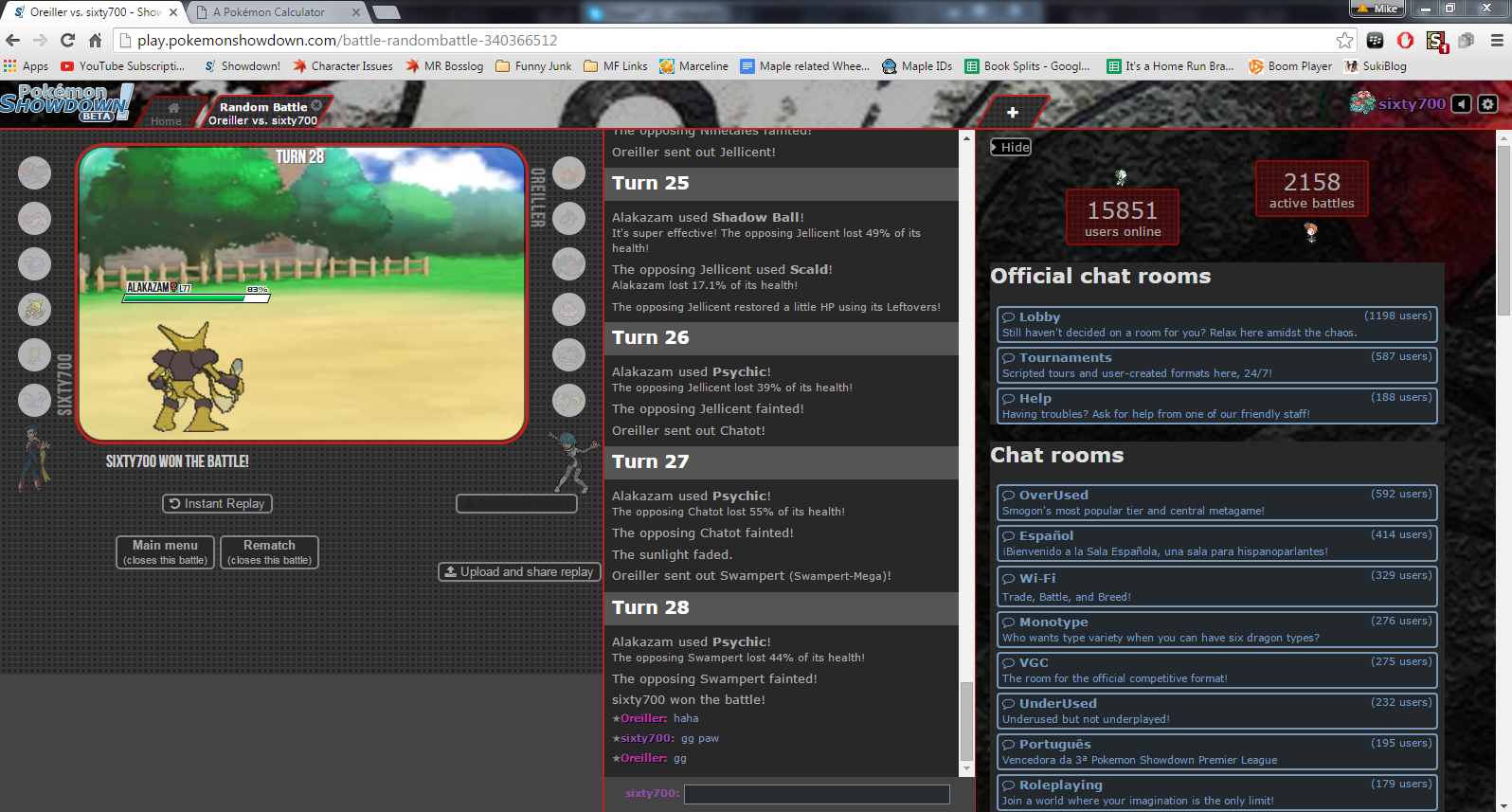Image resolution: width=1512 pixels, height=812 pixels.
Task: Upload and share replay
Action: coord(518,572)
